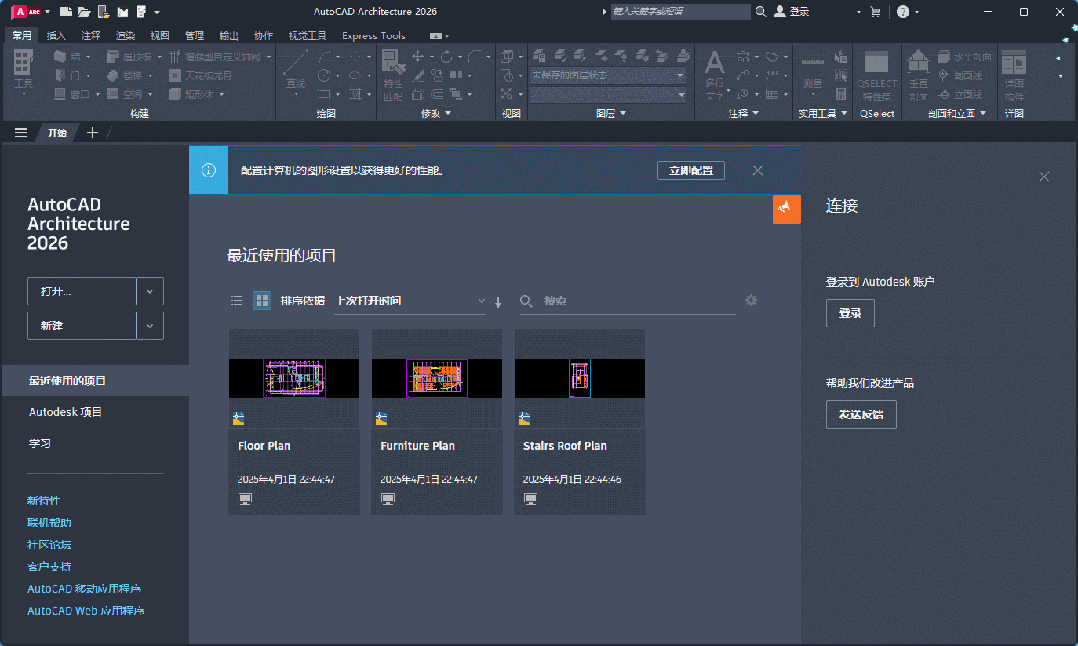This screenshot has height=646, width=1078.
Task: Select the 直线 line tool
Action: pos(295,70)
